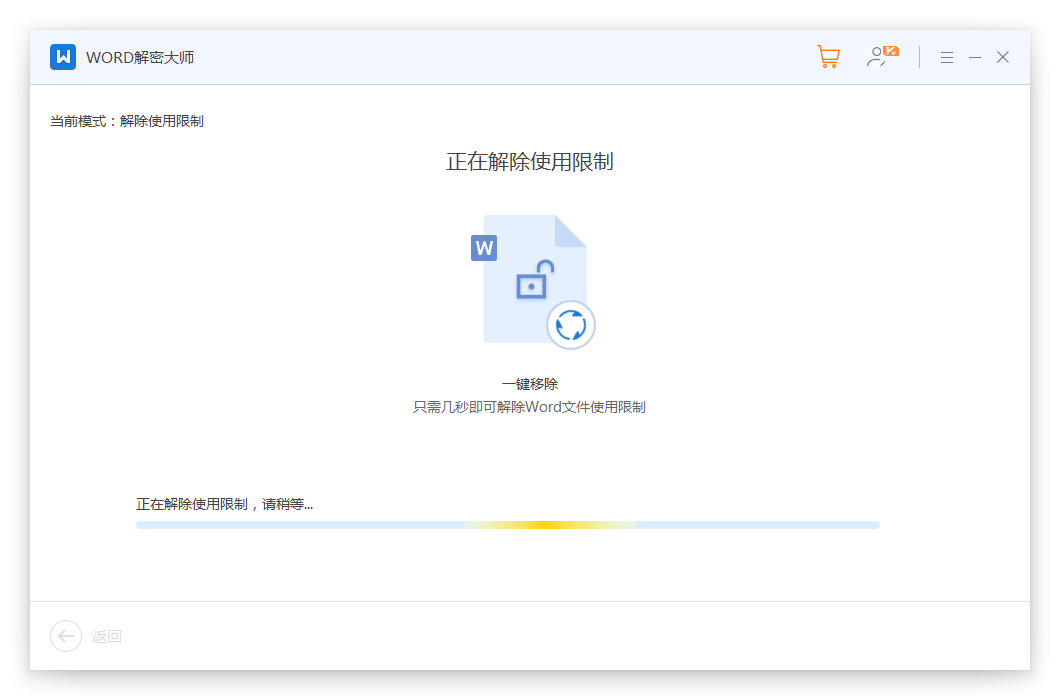
Task: Click the 一键移除 label
Action: [530, 384]
